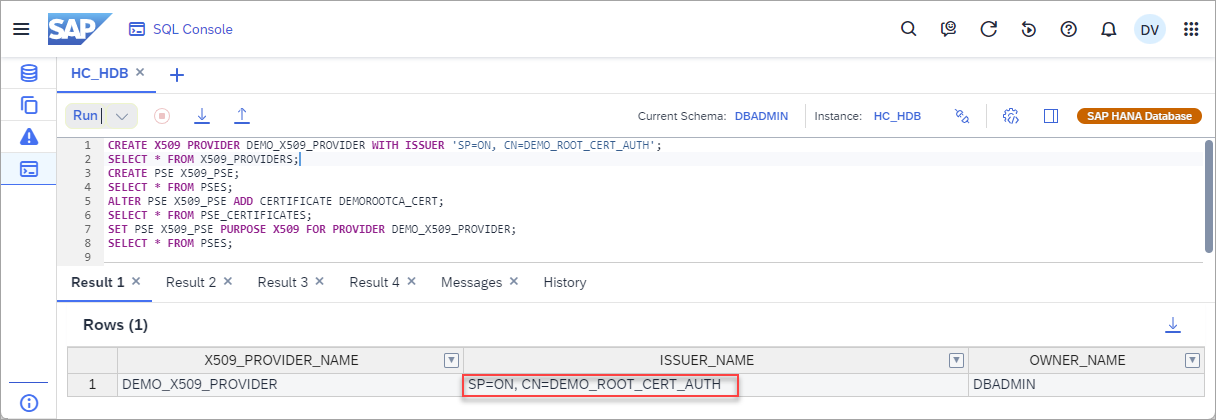1216x420 pixels.
Task: Close the Messages tab
Action: [513, 281]
